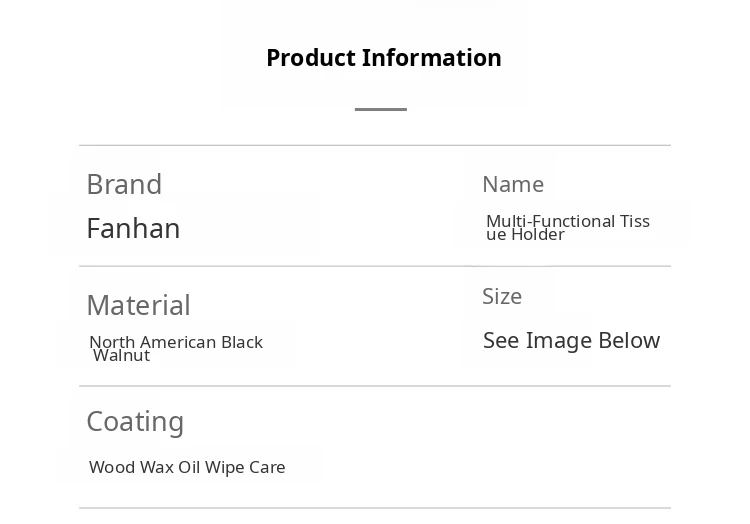Select the Size label
This screenshot has height=524, width=750.
[x=502, y=296]
